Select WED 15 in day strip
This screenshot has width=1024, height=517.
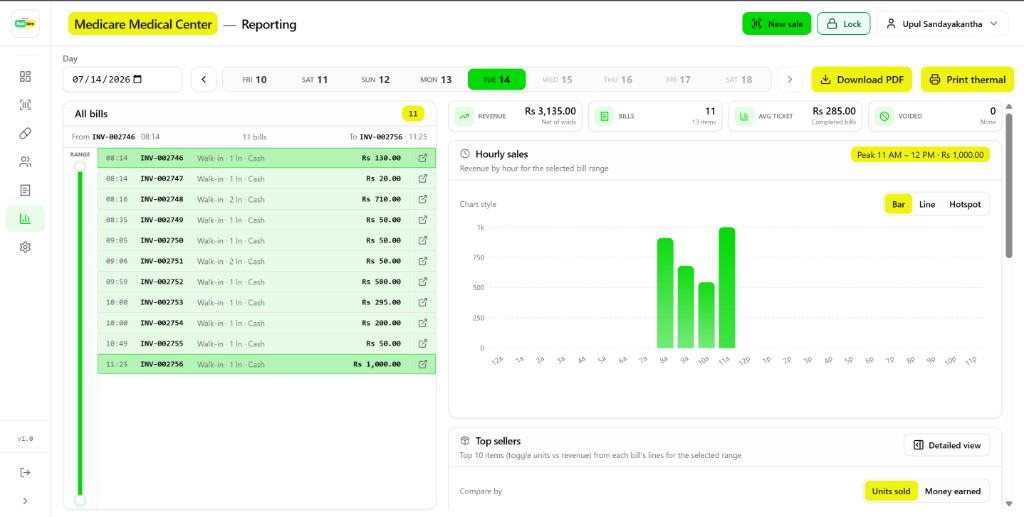pos(557,80)
